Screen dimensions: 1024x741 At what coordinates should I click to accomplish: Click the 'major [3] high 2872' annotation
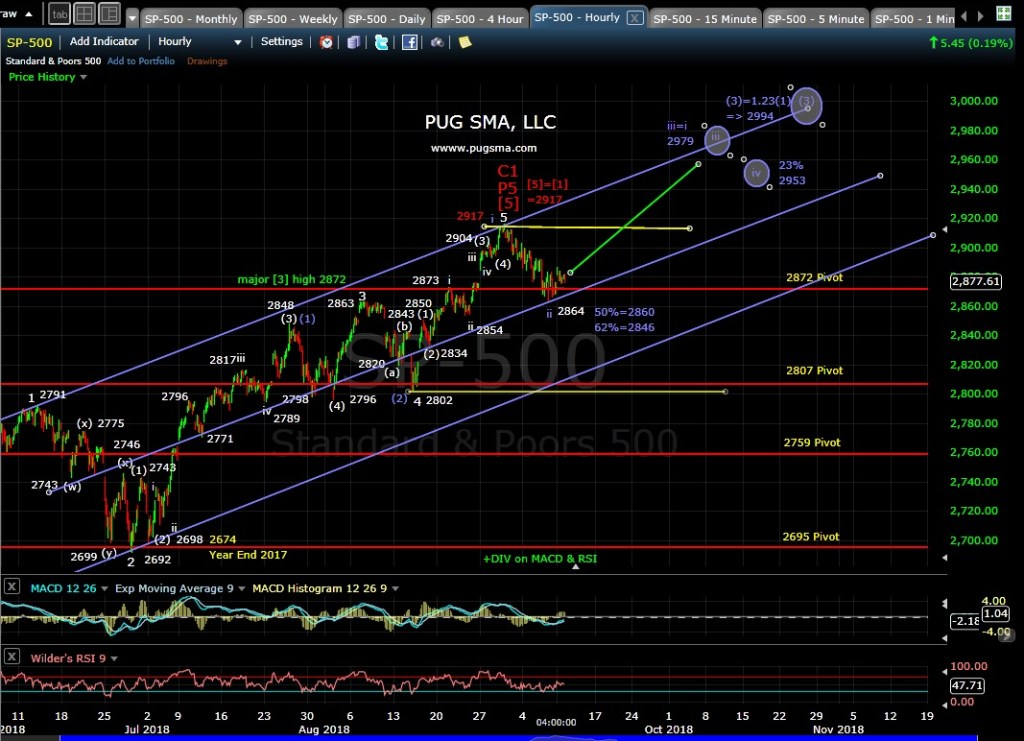coord(291,279)
